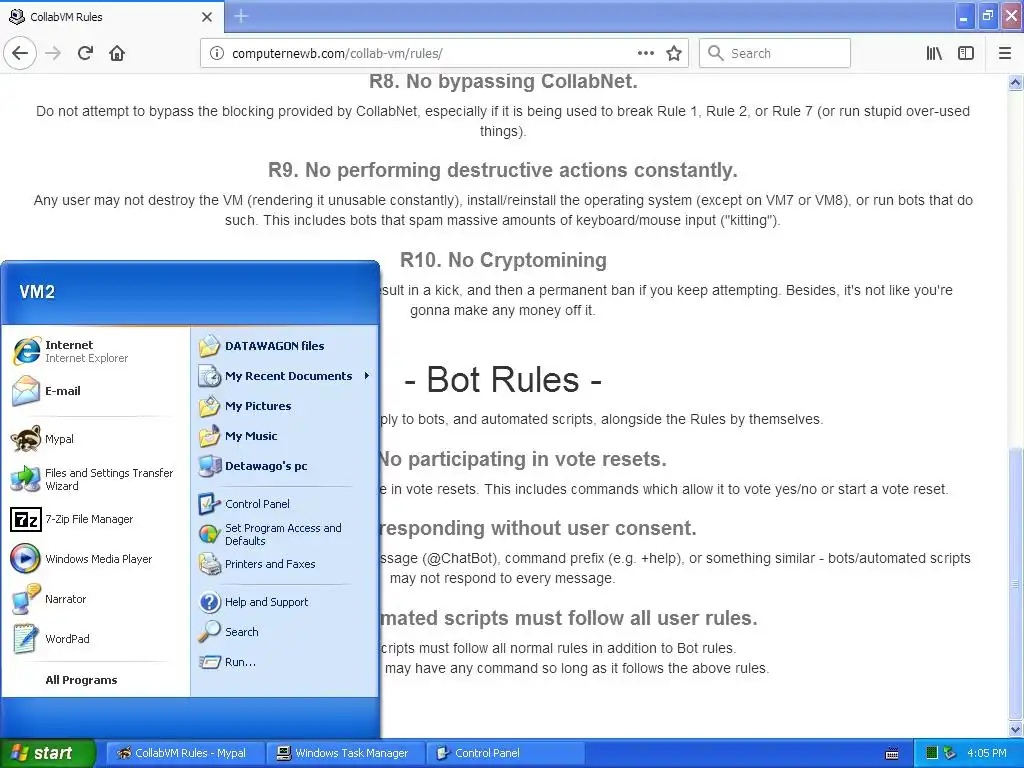Viewport: 1024px width, 768px height.
Task: Open Printers and Faxes
Action: point(285,564)
